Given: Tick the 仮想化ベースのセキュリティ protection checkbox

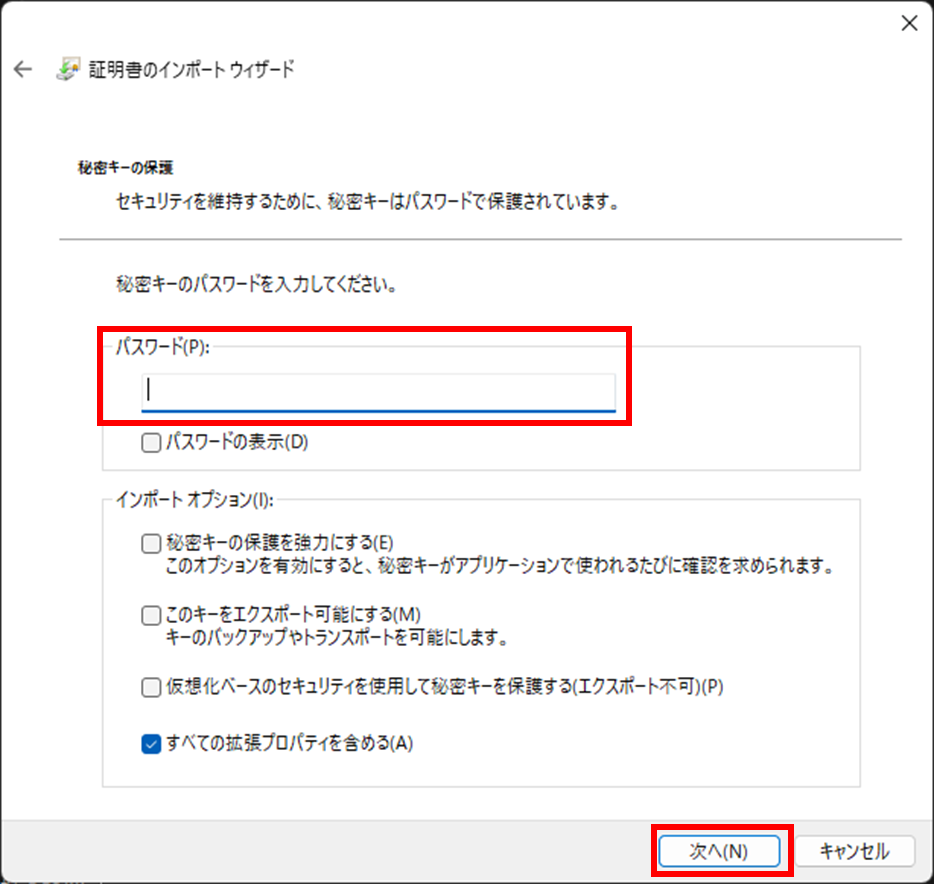Looking at the screenshot, I should pyautogui.click(x=151, y=687).
